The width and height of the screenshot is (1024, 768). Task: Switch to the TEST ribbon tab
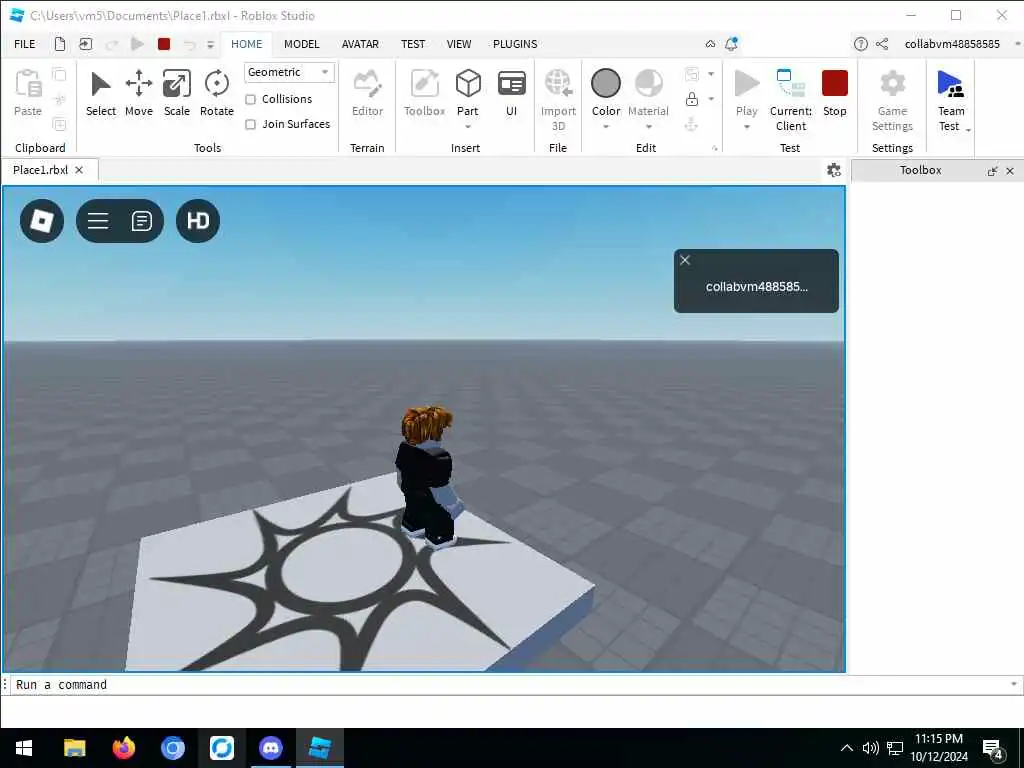[413, 44]
